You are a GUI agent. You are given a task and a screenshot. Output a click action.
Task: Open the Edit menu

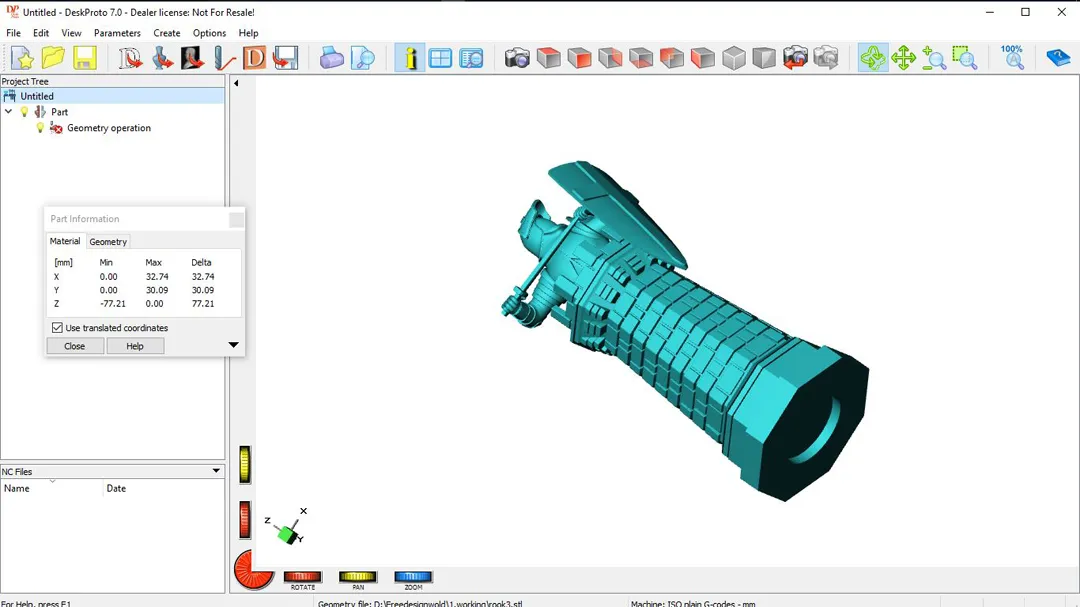(x=41, y=32)
